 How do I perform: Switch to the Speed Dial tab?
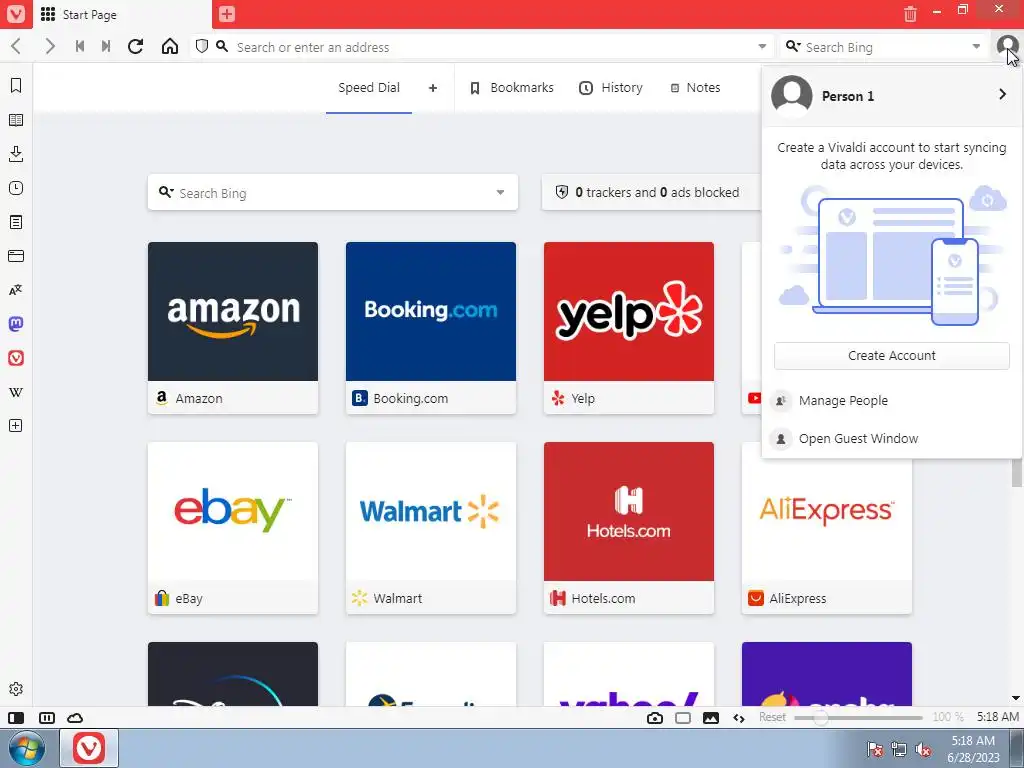369,88
